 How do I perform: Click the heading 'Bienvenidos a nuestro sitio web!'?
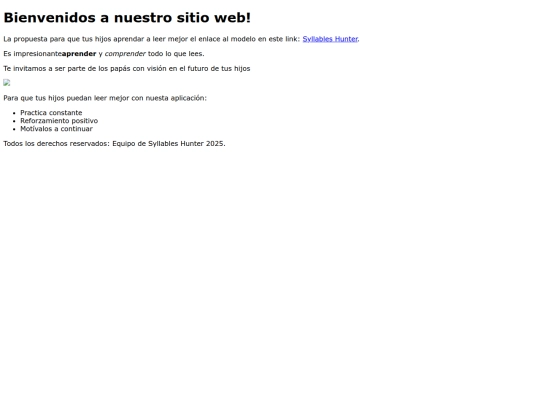click(127, 18)
